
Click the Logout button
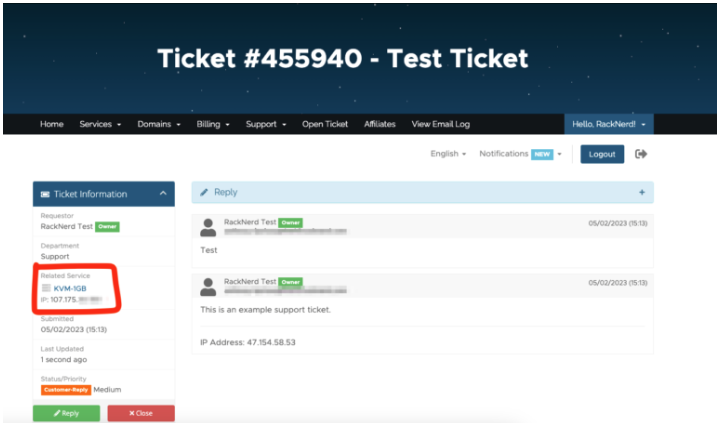[x=602, y=154]
